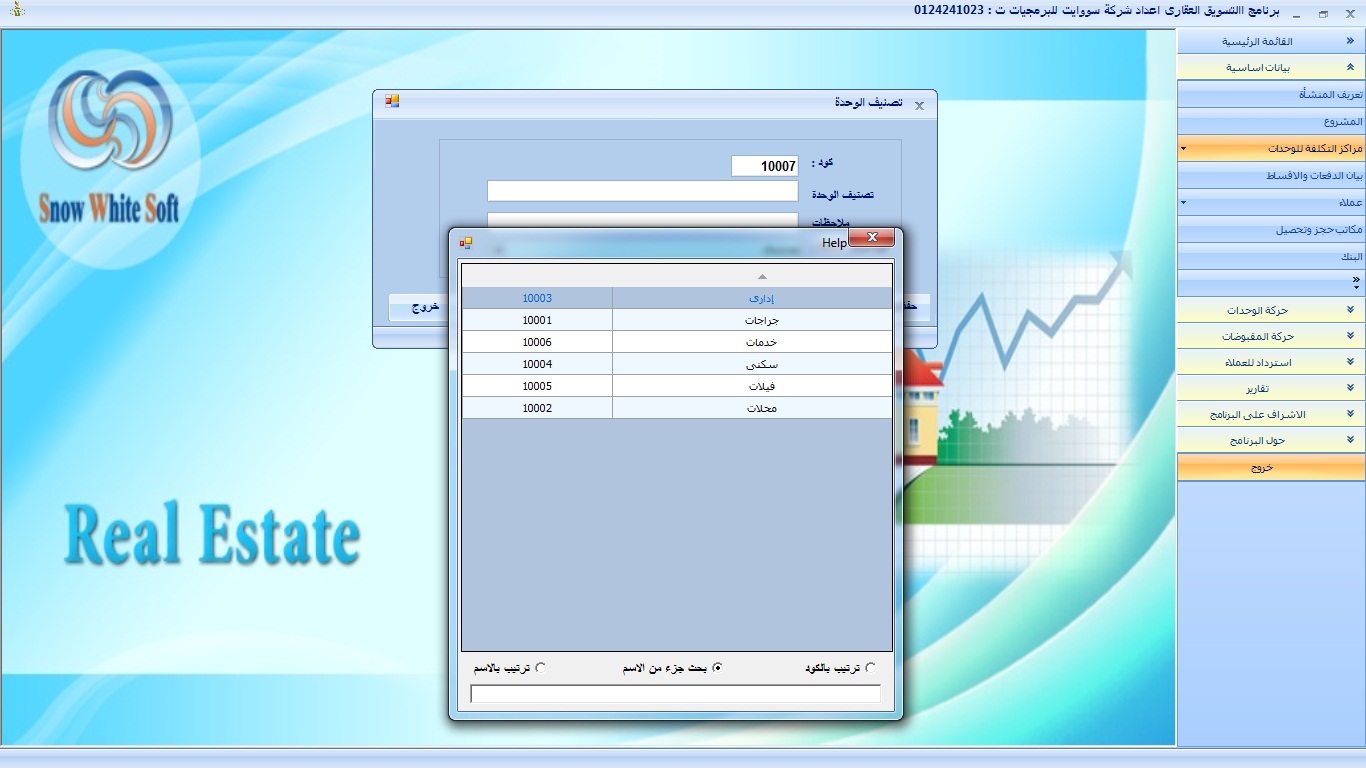Select the سكنى row in the grid
The image size is (1366, 768).
point(676,364)
